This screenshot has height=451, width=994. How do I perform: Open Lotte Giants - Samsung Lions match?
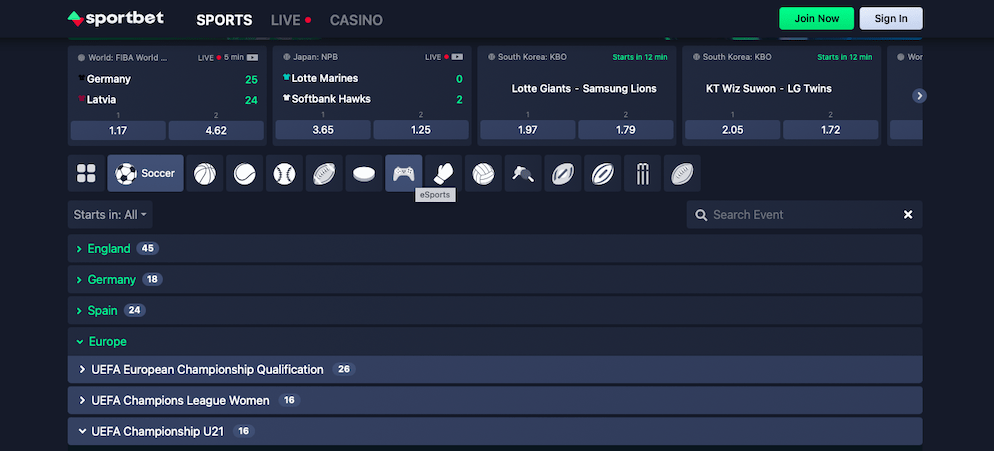[x=584, y=89]
